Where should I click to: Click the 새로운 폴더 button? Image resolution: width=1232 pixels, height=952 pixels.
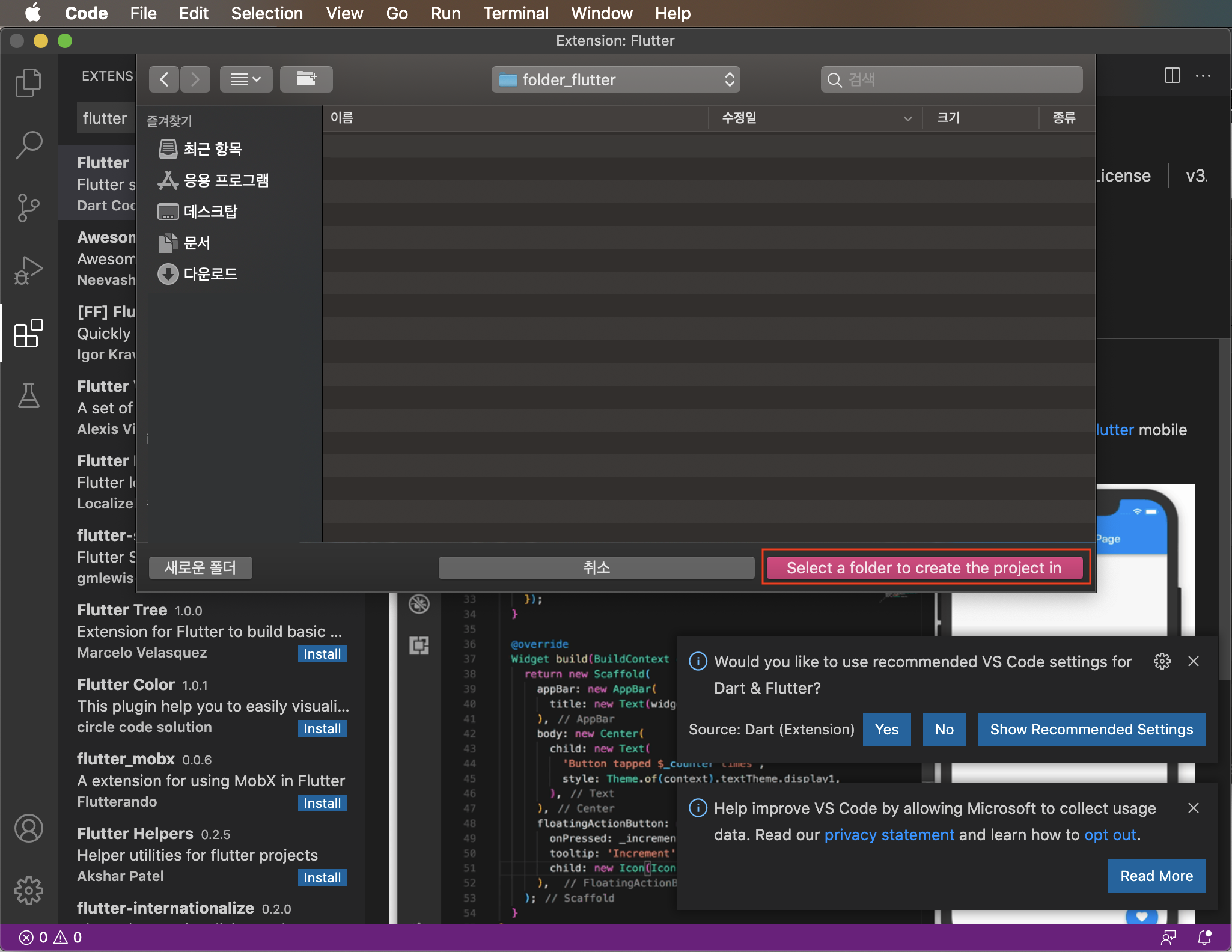200,567
